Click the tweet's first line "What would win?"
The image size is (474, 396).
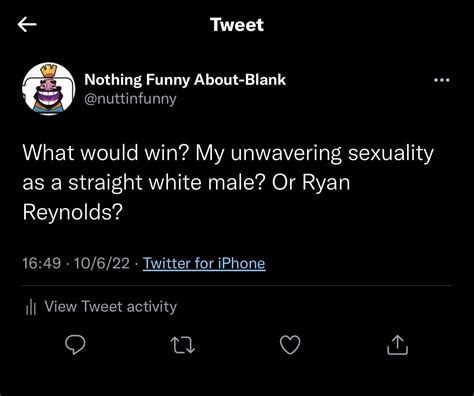pos(106,153)
